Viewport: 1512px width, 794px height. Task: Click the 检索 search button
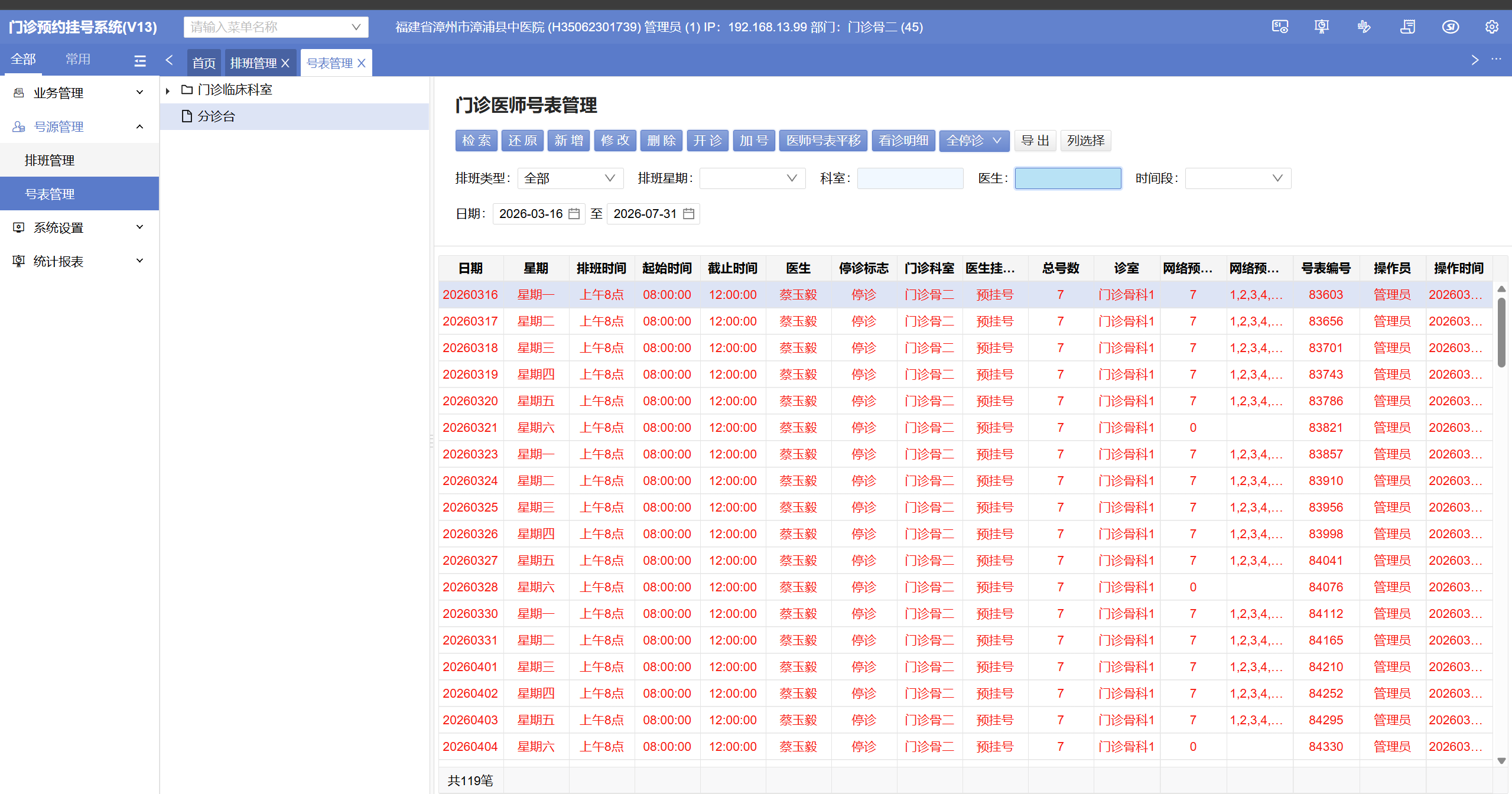click(476, 141)
